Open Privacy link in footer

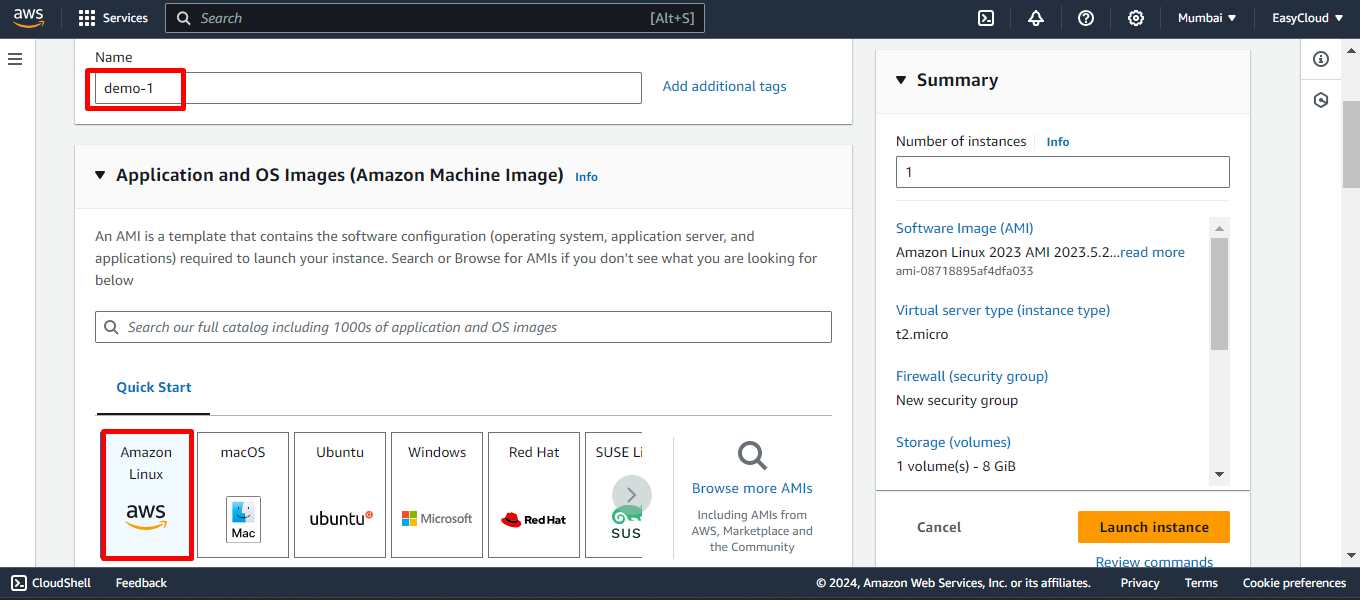point(1140,583)
